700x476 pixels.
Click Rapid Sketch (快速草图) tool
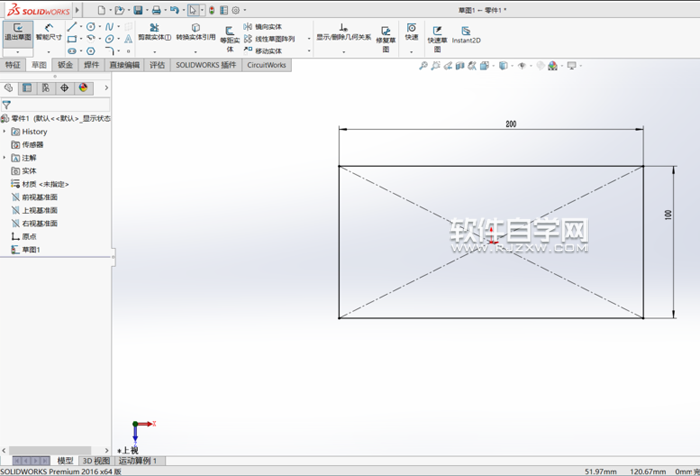pos(438,39)
